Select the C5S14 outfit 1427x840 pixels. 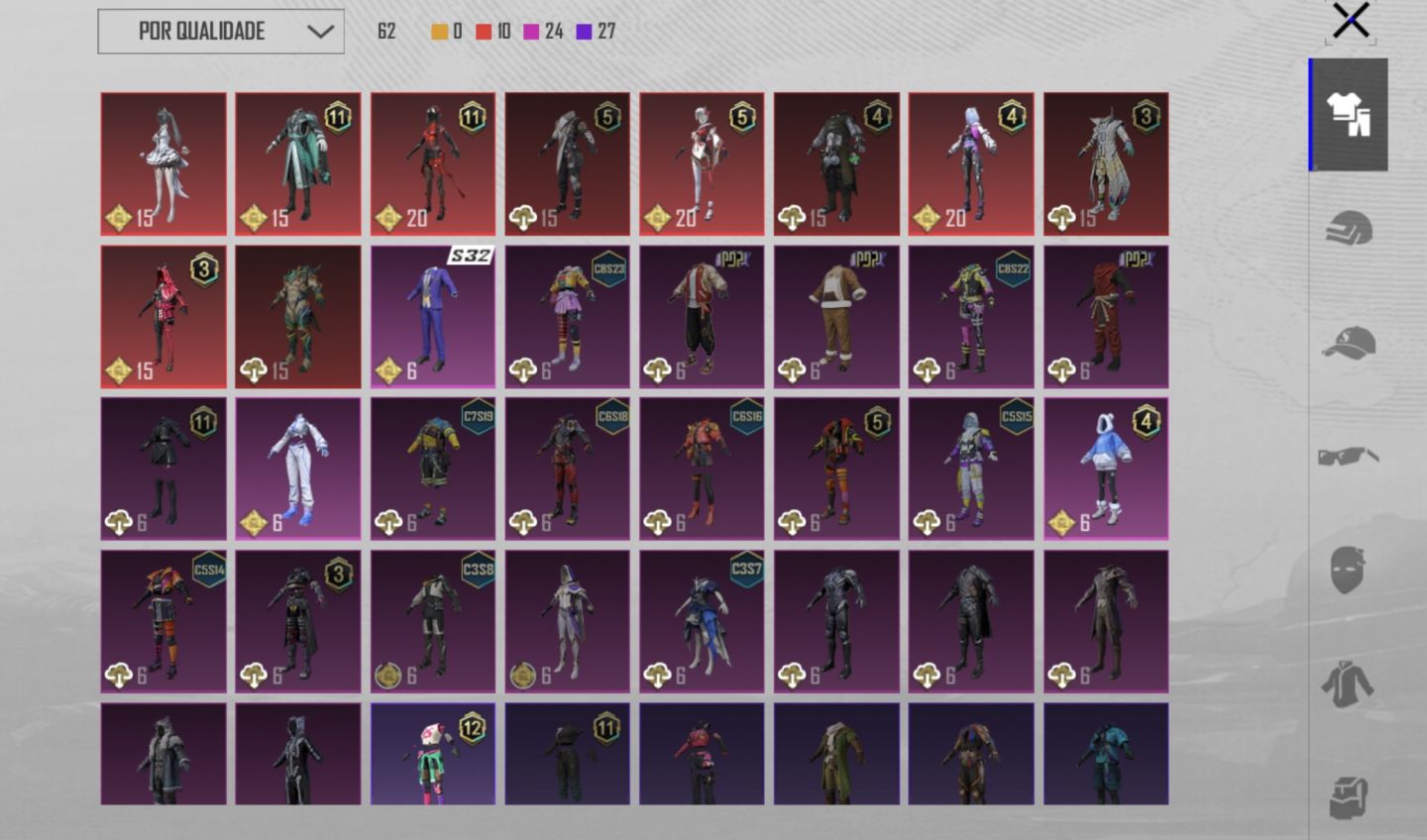[x=164, y=622]
